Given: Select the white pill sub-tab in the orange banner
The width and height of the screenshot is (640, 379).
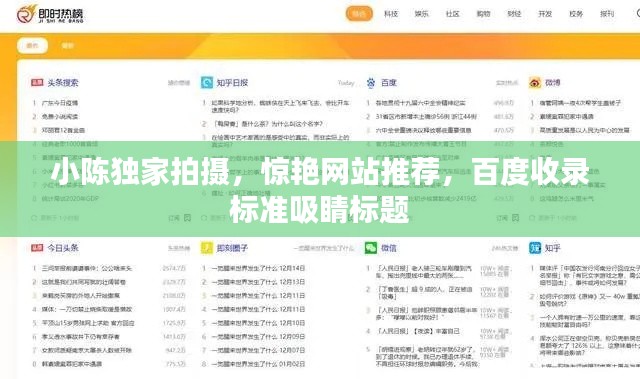Looking at the screenshot, I should (x=32, y=45).
